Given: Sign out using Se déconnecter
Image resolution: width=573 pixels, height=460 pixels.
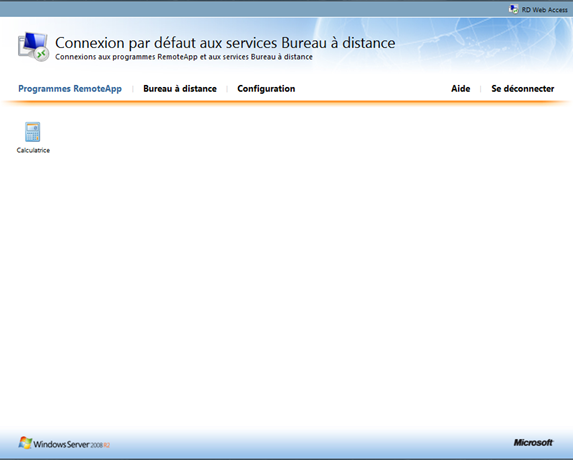Looking at the screenshot, I should (x=523, y=89).
